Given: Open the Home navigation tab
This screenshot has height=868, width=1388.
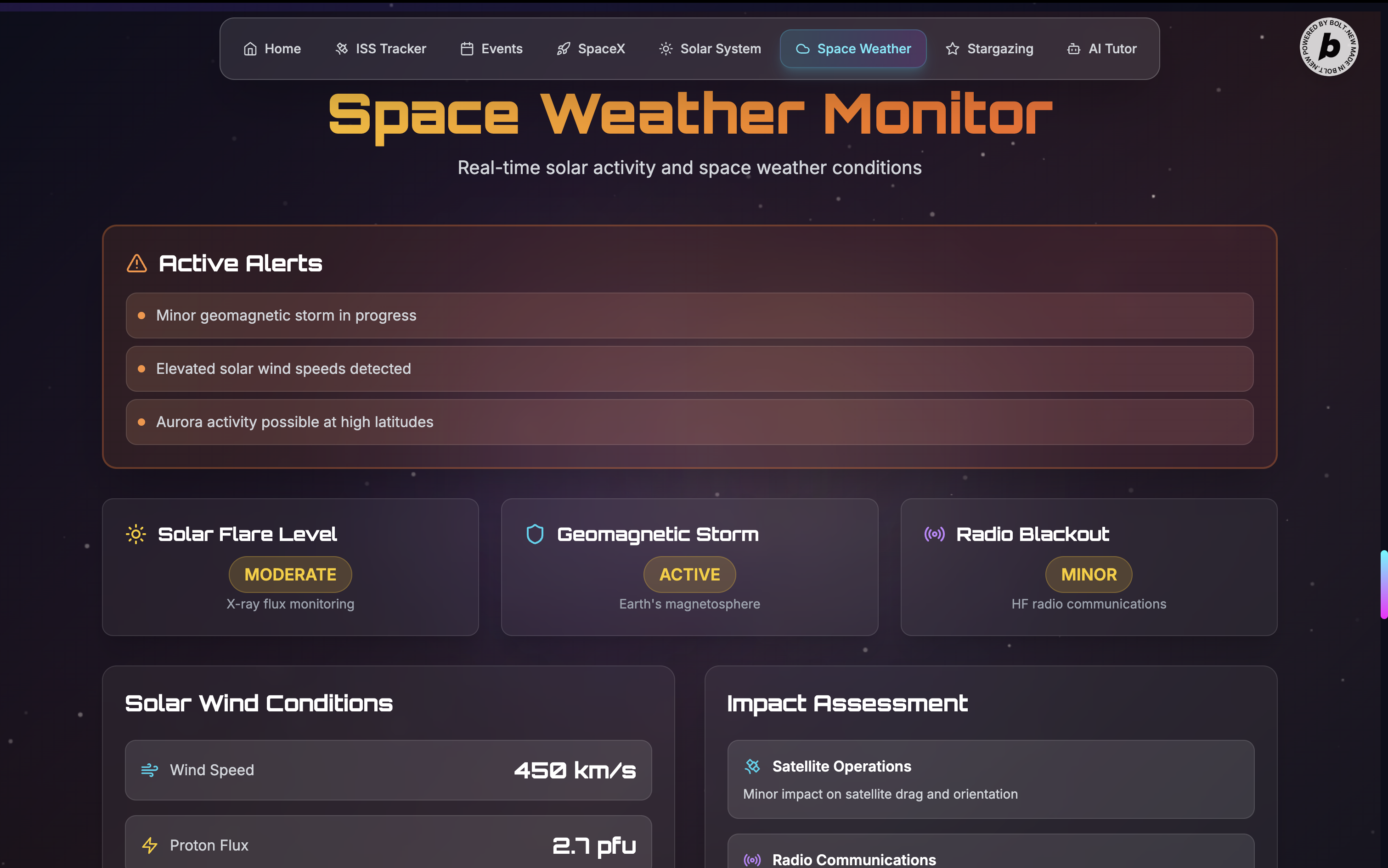Looking at the screenshot, I should click(x=272, y=49).
